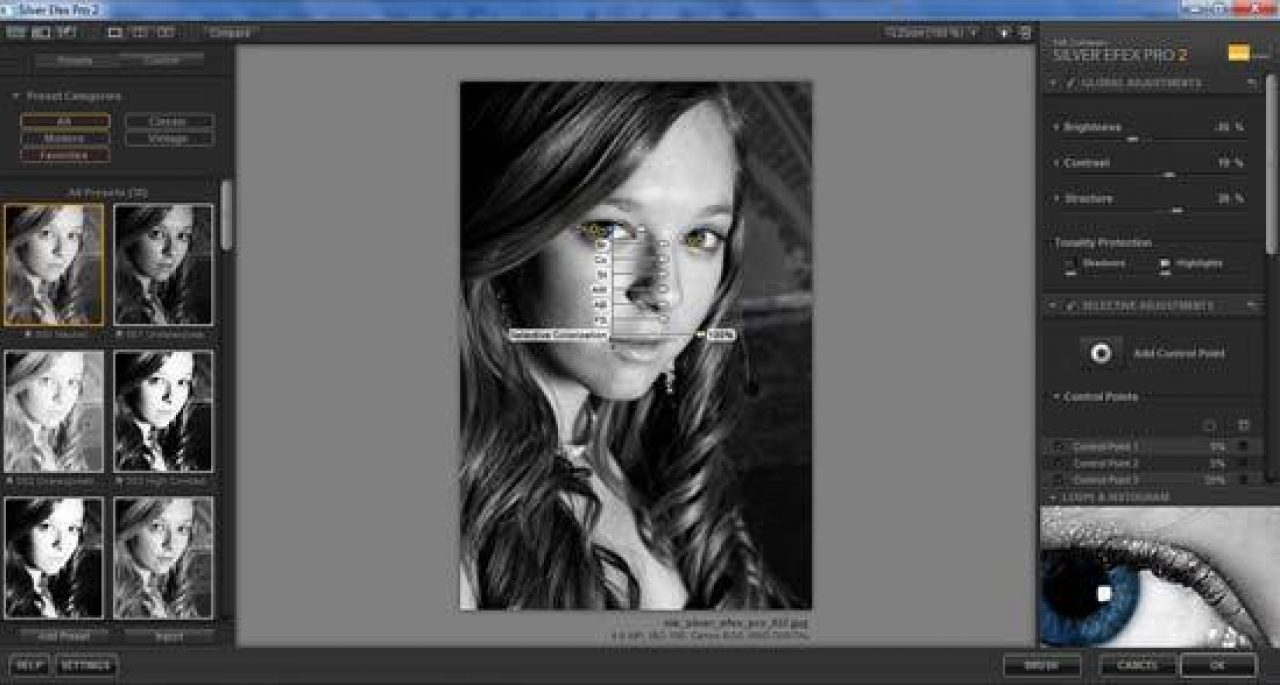Choose the 002 Overexposed preset thumbnail

tap(54, 410)
